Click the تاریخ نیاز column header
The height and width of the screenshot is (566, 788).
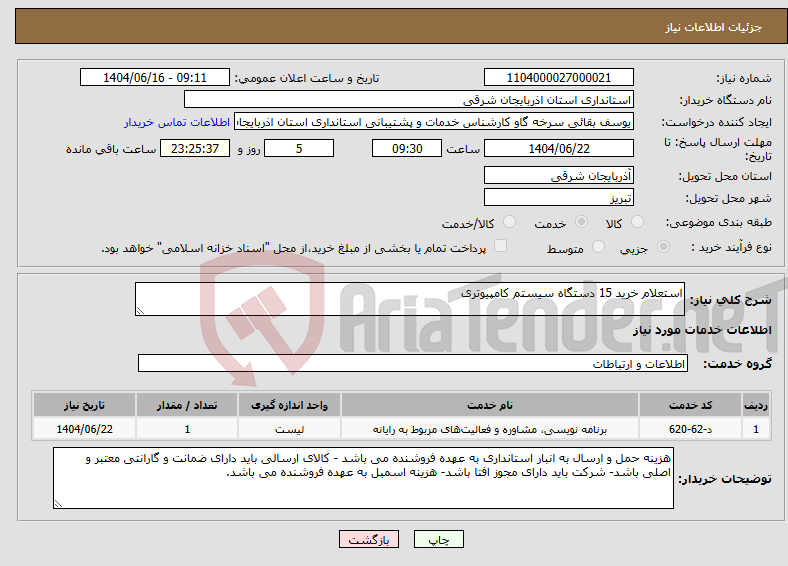(x=84, y=405)
